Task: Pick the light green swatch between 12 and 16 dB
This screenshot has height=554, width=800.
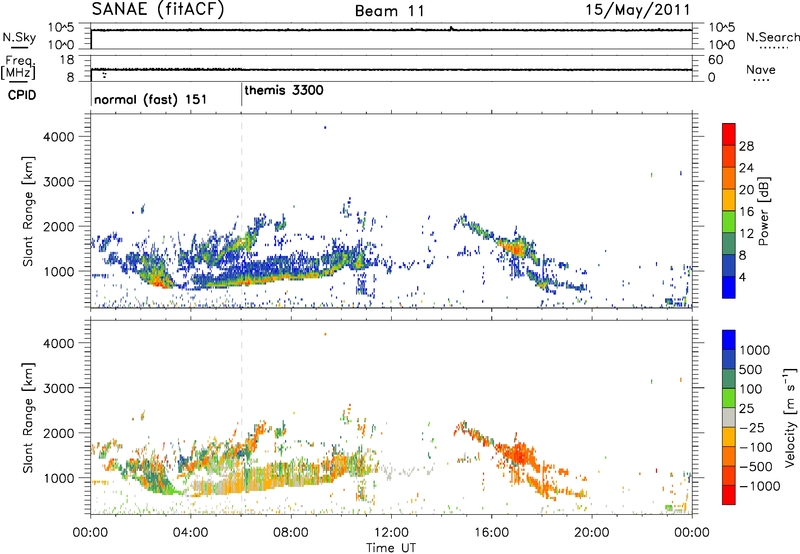Action: click(x=729, y=221)
